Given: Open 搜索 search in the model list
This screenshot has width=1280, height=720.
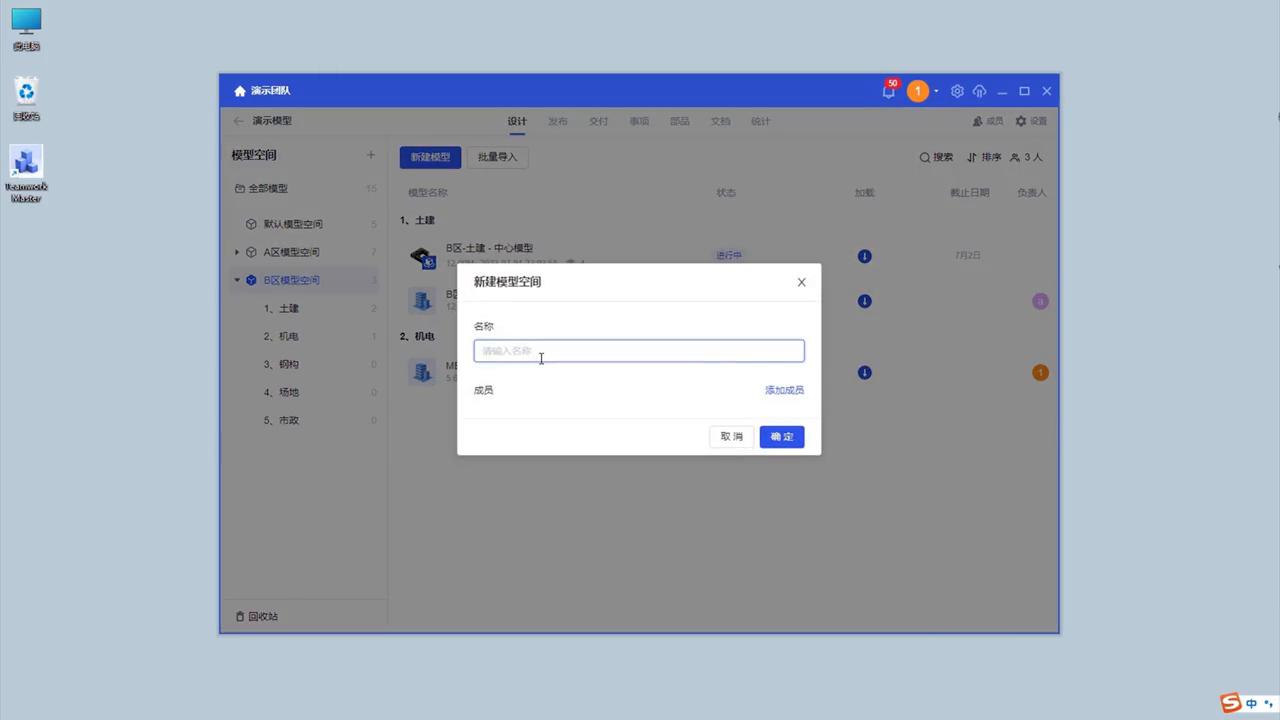Looking at the screenshot, I should tap(936, 157).
